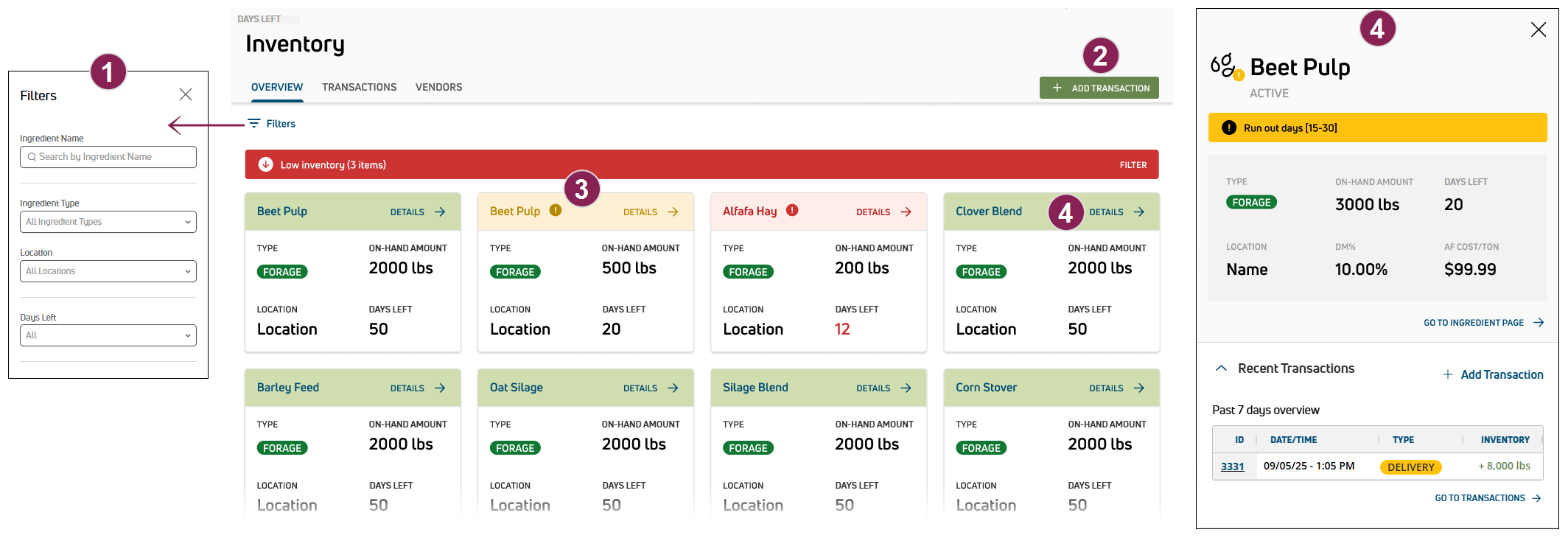The height and width of the screenshot is (538, 1568).
Task: Click Go To Ingredient Page link
Action: [x=1474, y=323]
